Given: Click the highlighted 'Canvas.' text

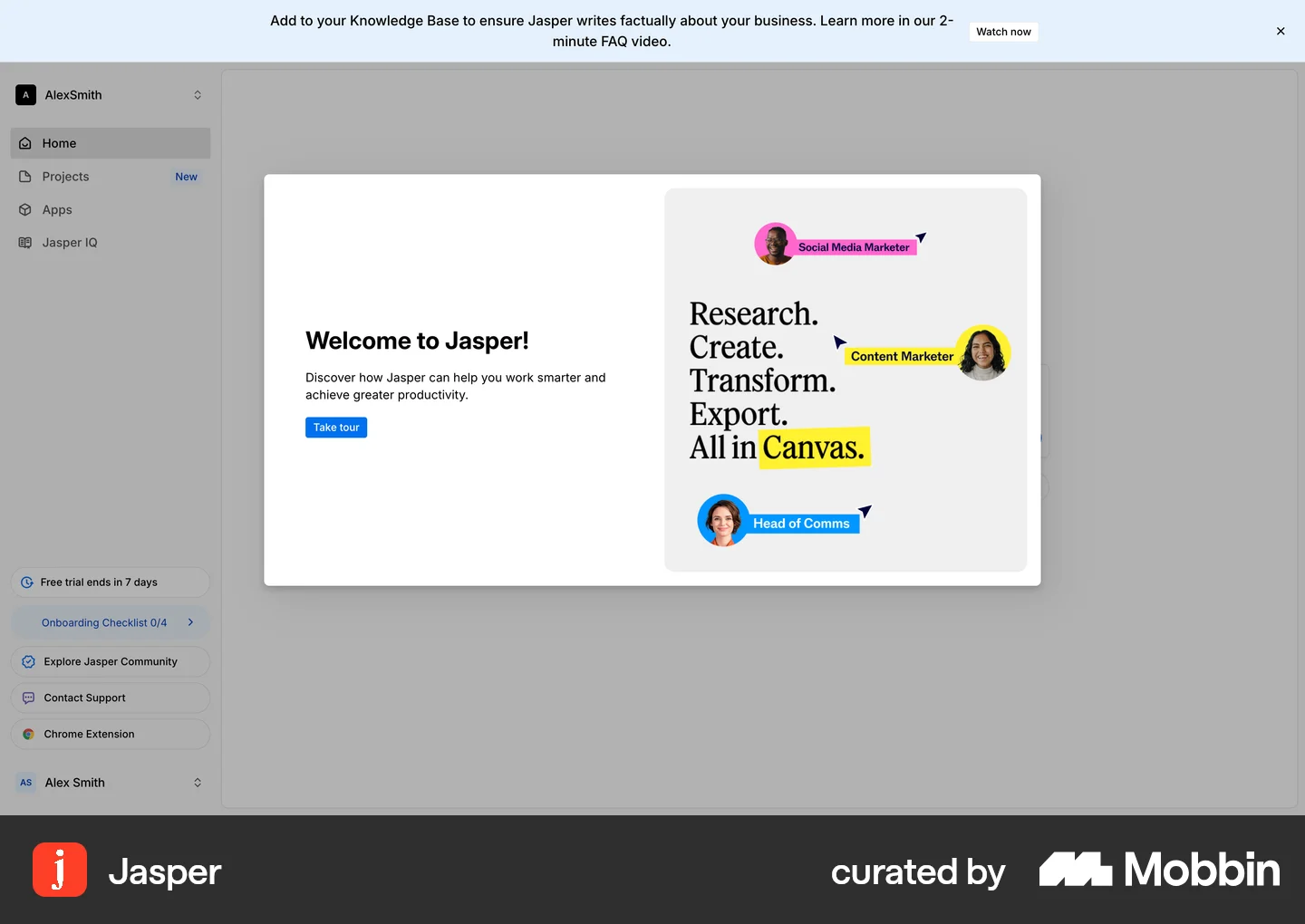Looking at the screenshot, I should click(x=814, y=447).
